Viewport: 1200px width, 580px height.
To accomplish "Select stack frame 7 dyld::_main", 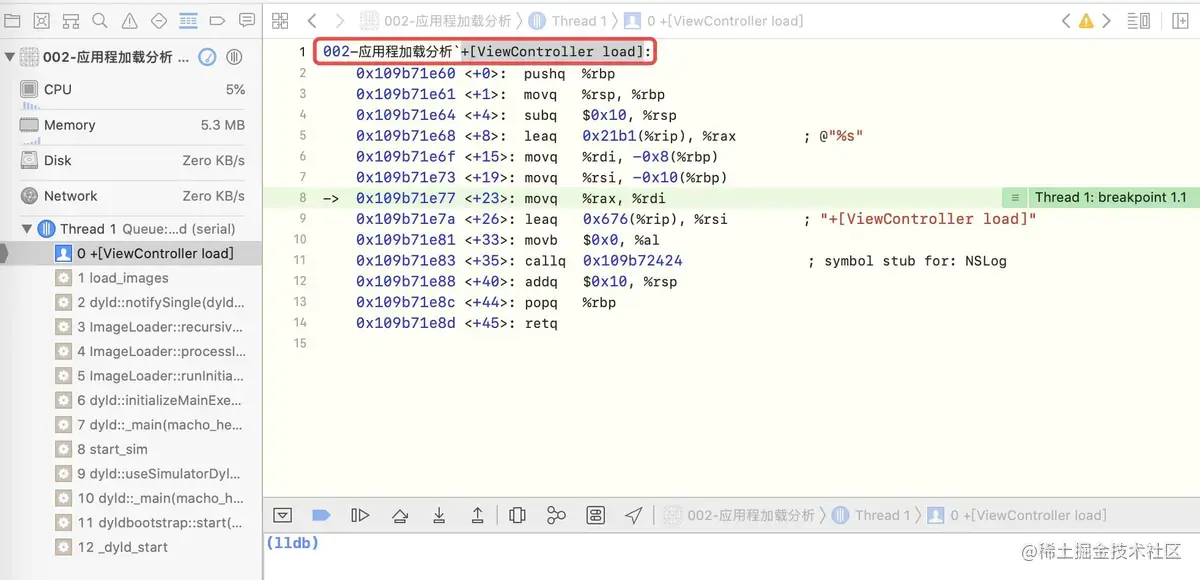I will pyautogui.click(x=131, y=425).
